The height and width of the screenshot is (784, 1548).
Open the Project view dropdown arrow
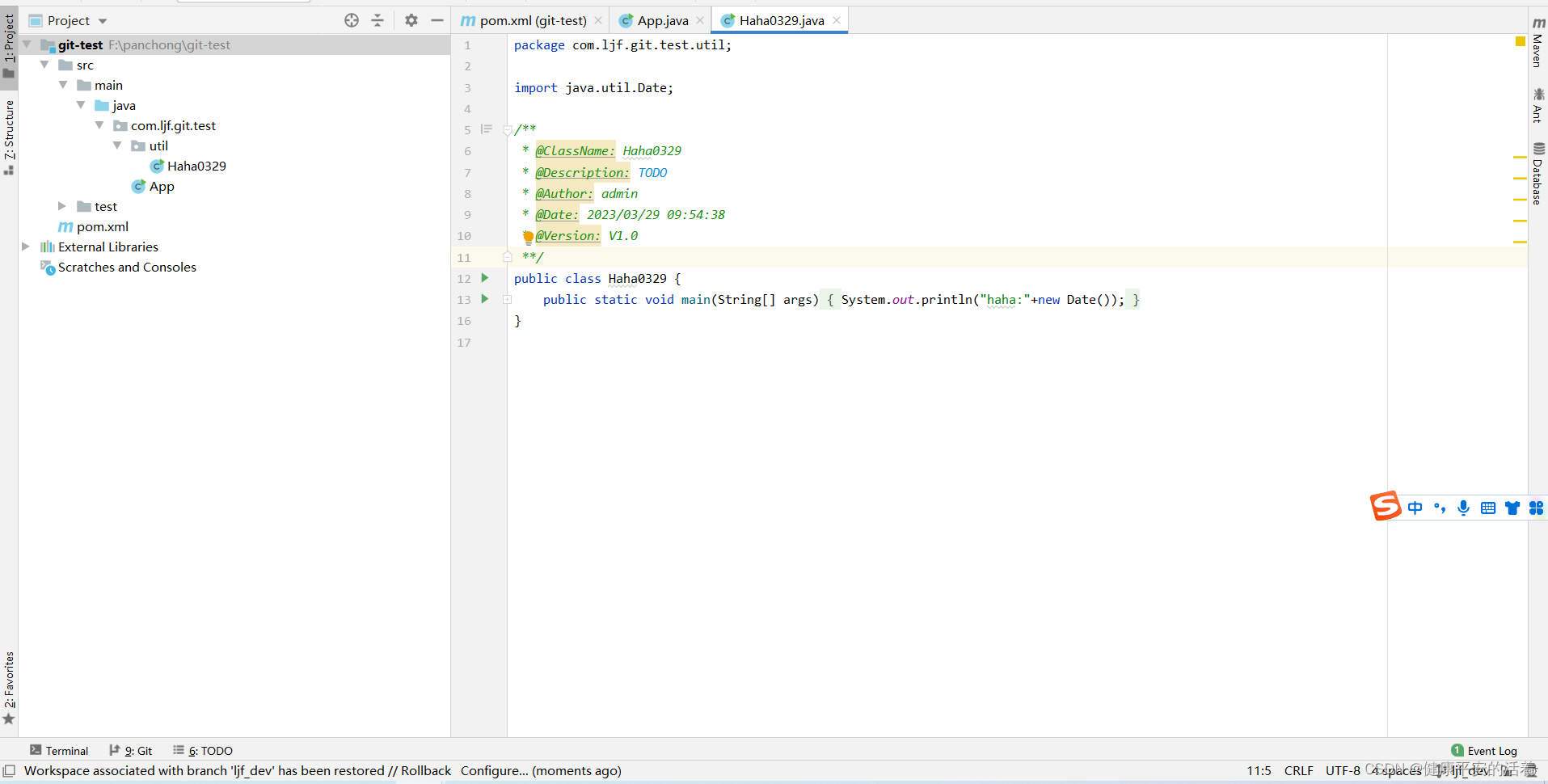coord(102,20)
